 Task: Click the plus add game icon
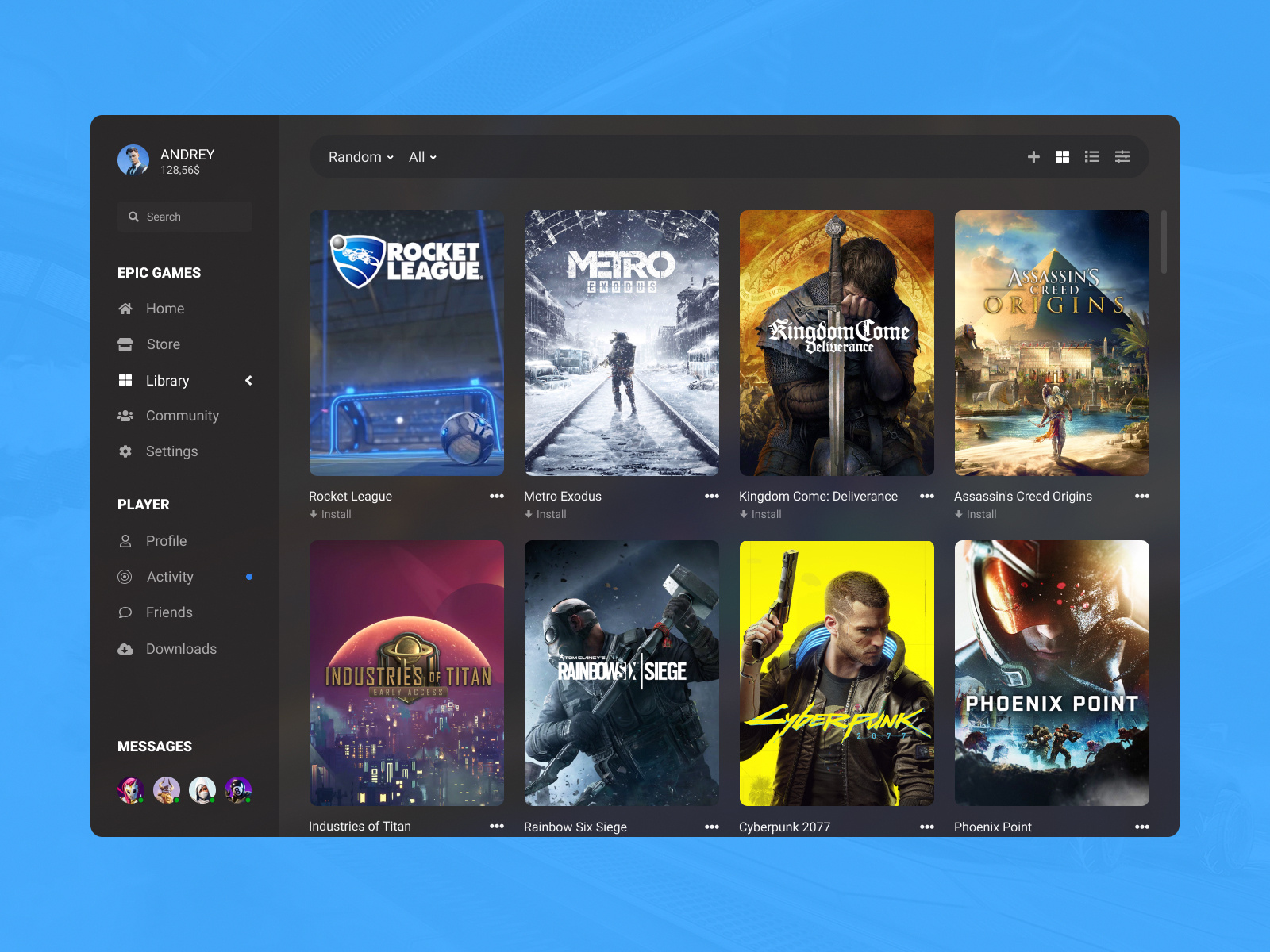tap(1033, 157)
